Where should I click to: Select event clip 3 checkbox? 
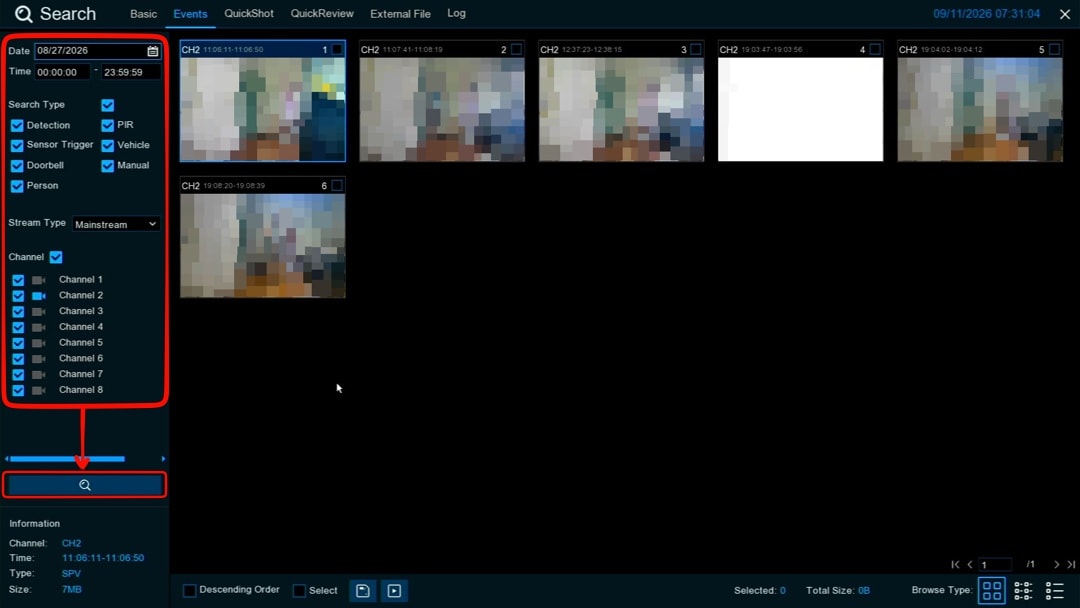click(x=696, y=50)
